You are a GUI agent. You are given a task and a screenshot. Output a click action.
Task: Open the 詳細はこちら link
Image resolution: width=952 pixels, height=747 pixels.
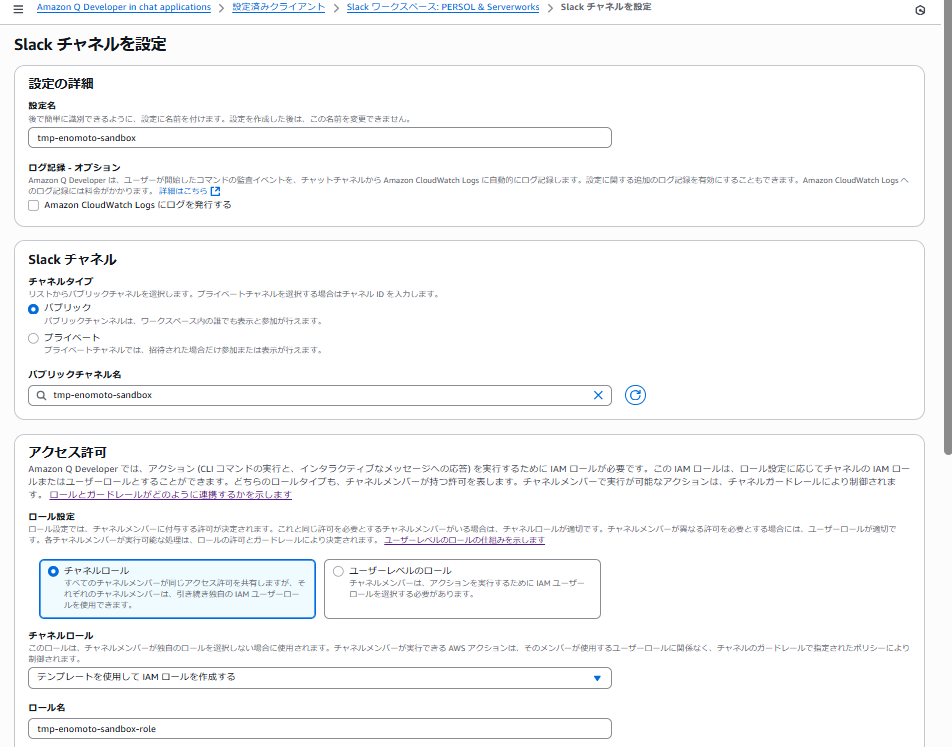point(183,191)
